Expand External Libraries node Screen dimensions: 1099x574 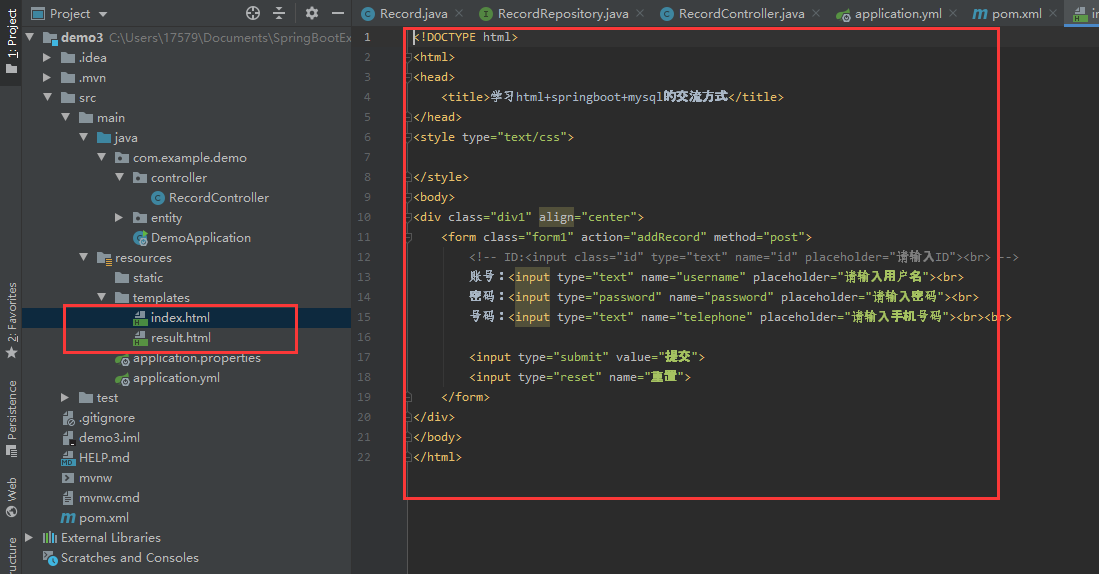pyautogui.click(x=29, y=538)
